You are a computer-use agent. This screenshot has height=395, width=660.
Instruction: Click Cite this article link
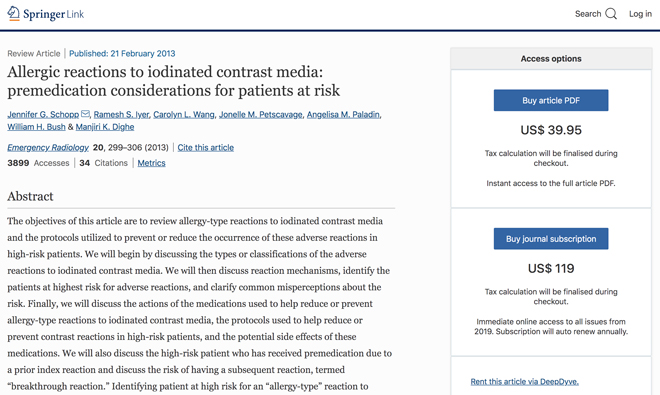tap(205, 147)
